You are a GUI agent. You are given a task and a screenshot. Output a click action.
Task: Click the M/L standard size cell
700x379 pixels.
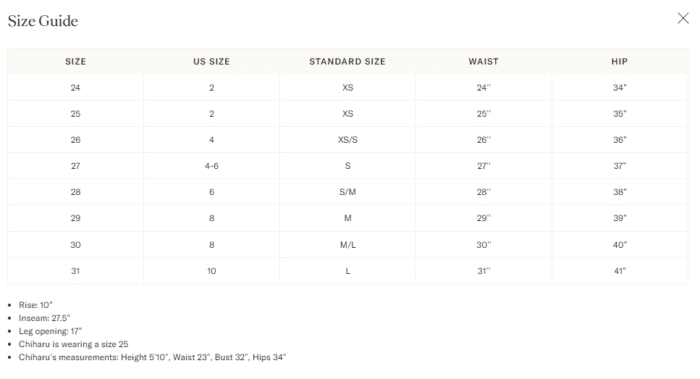point(347,245)
